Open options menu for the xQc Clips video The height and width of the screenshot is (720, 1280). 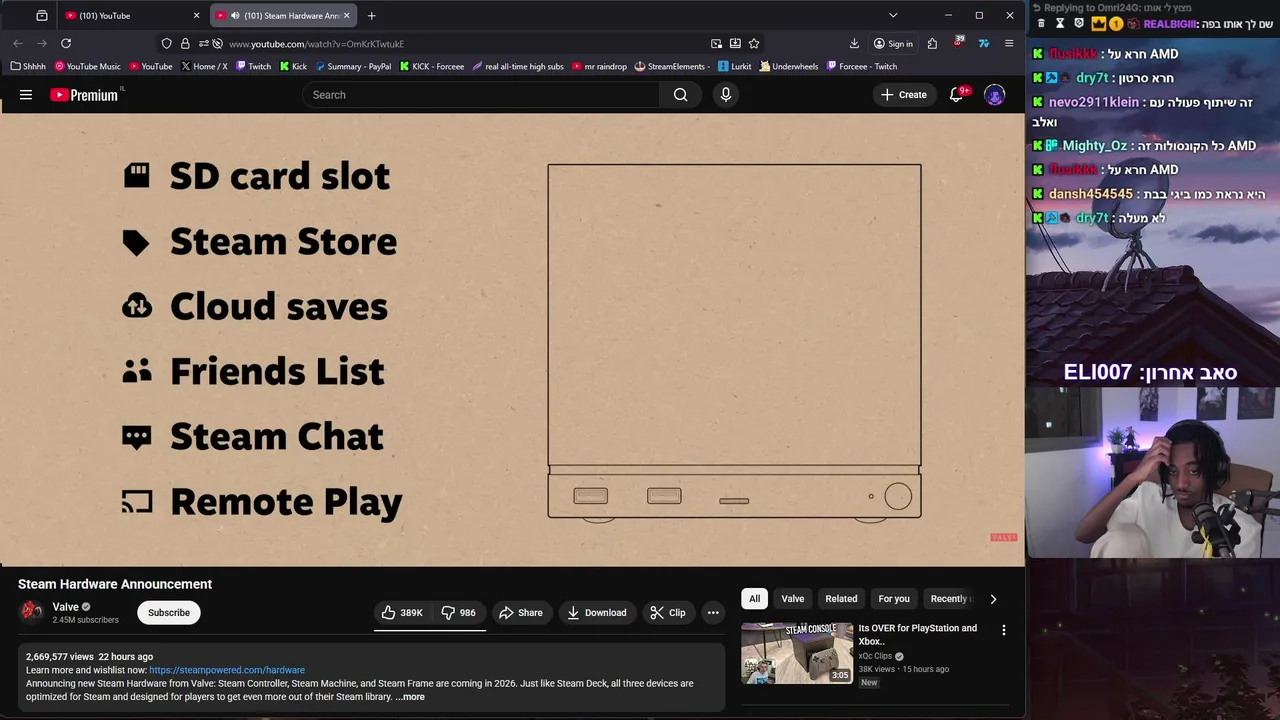pyautogui.click(x=1003, y=630)
